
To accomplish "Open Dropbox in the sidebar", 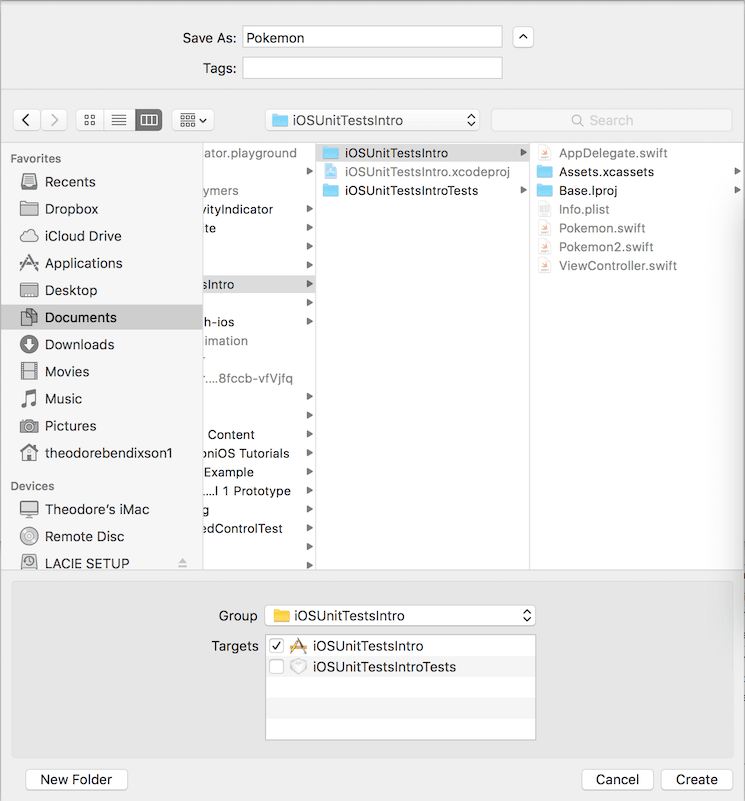I will click(101, 209).
